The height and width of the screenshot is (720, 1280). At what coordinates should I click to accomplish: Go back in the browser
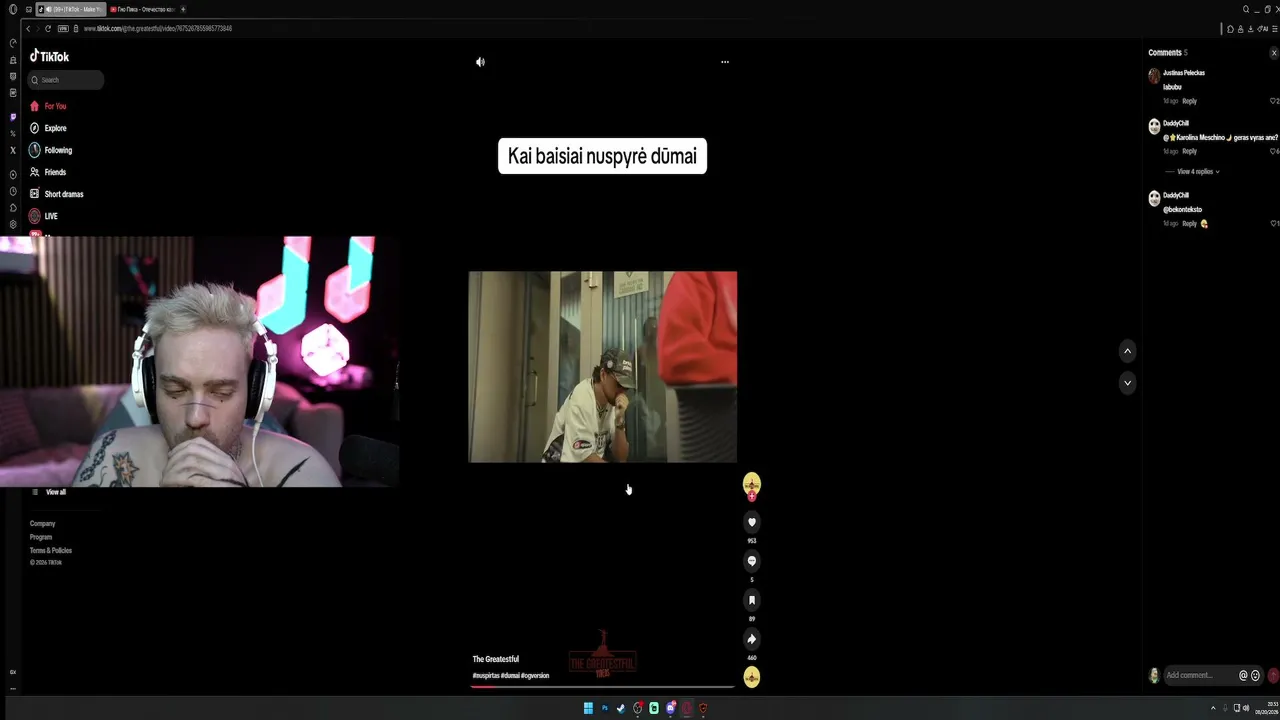point(28,29)
